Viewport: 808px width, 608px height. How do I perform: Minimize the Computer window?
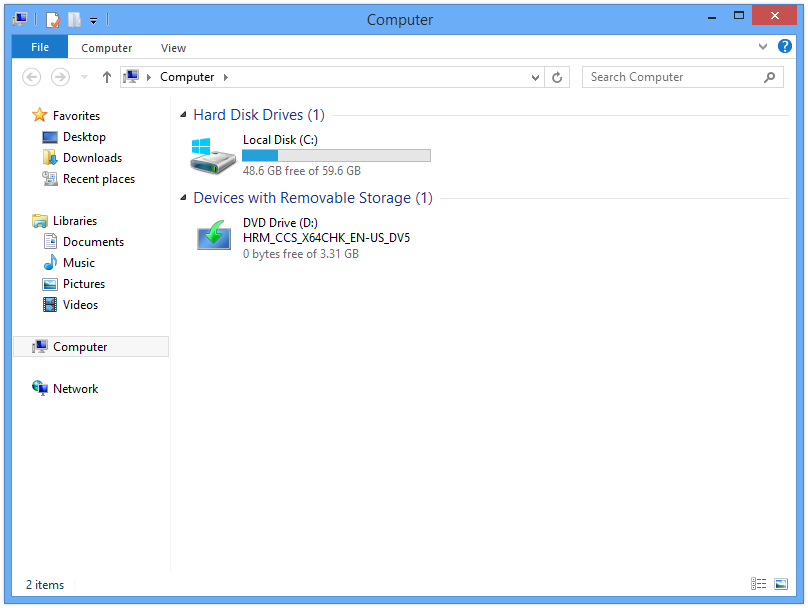(712, 16)
